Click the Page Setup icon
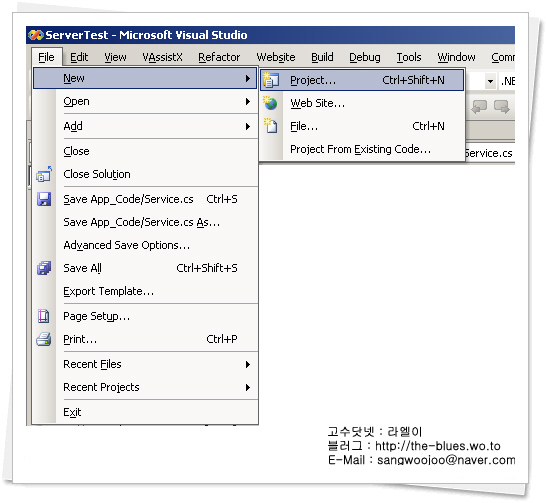 44,316
